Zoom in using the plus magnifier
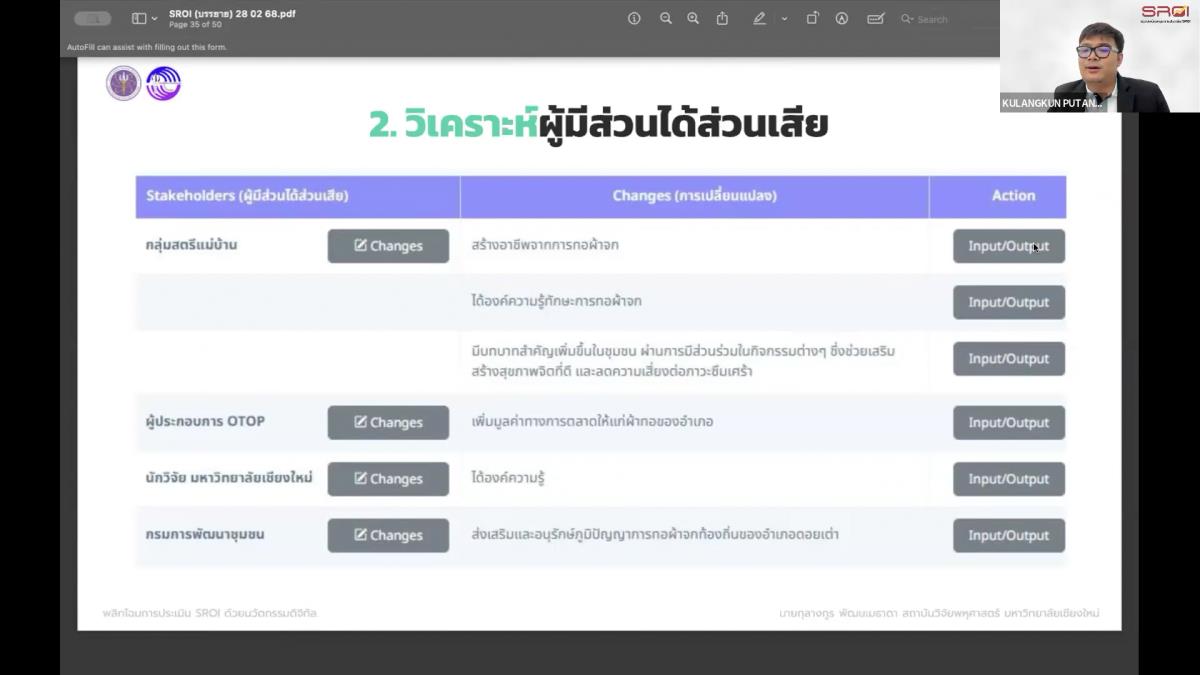Image resolution: width=1200 pixels, height=675 pixels. (693, 18)
